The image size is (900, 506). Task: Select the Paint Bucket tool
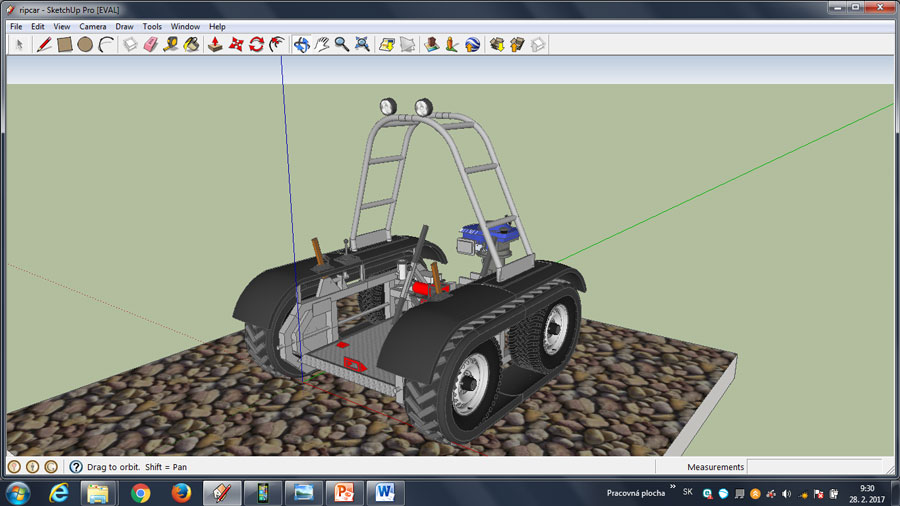[x=192, y=44]
